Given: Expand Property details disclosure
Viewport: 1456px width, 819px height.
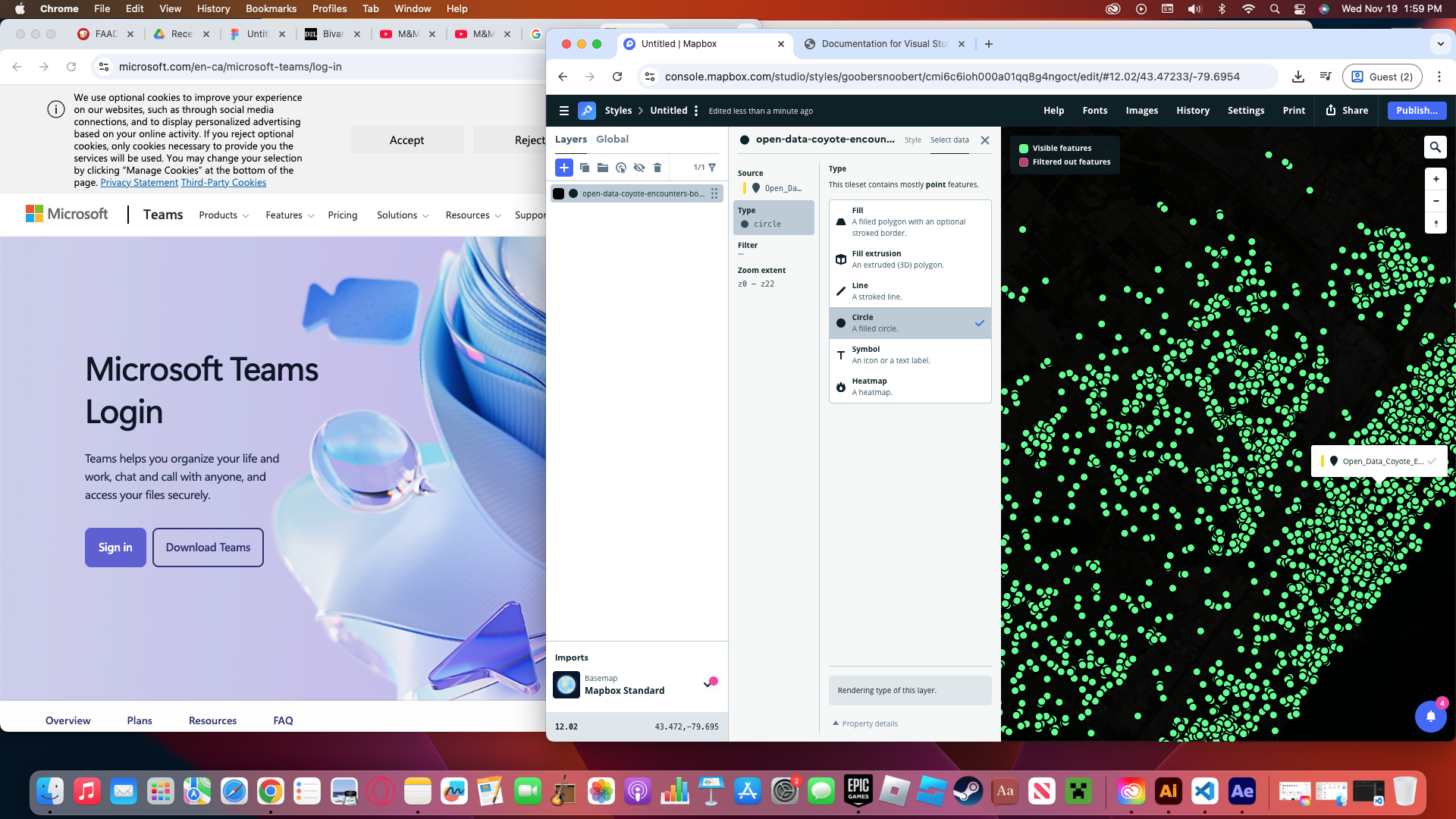Looking at the screenshot, I should [x=865, y=723].
